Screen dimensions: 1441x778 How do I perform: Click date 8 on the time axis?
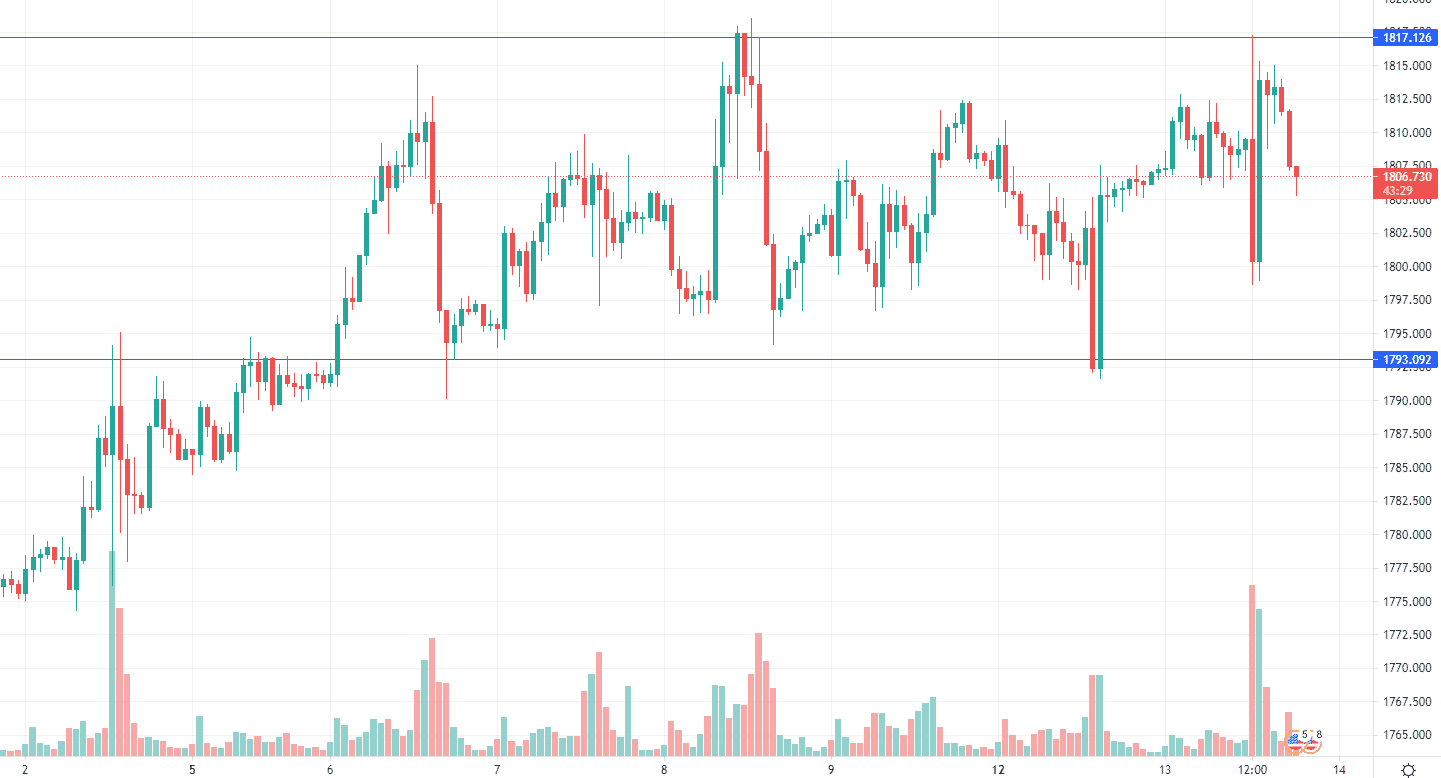[x=664, y=769]
